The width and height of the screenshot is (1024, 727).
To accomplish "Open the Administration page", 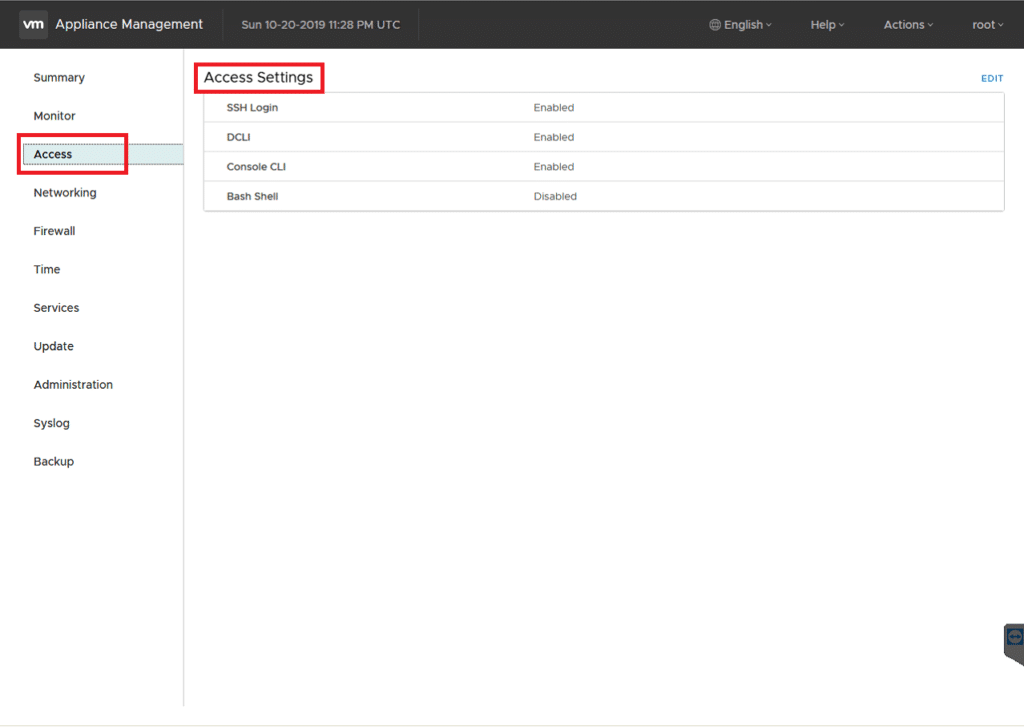I will [73, 385].
